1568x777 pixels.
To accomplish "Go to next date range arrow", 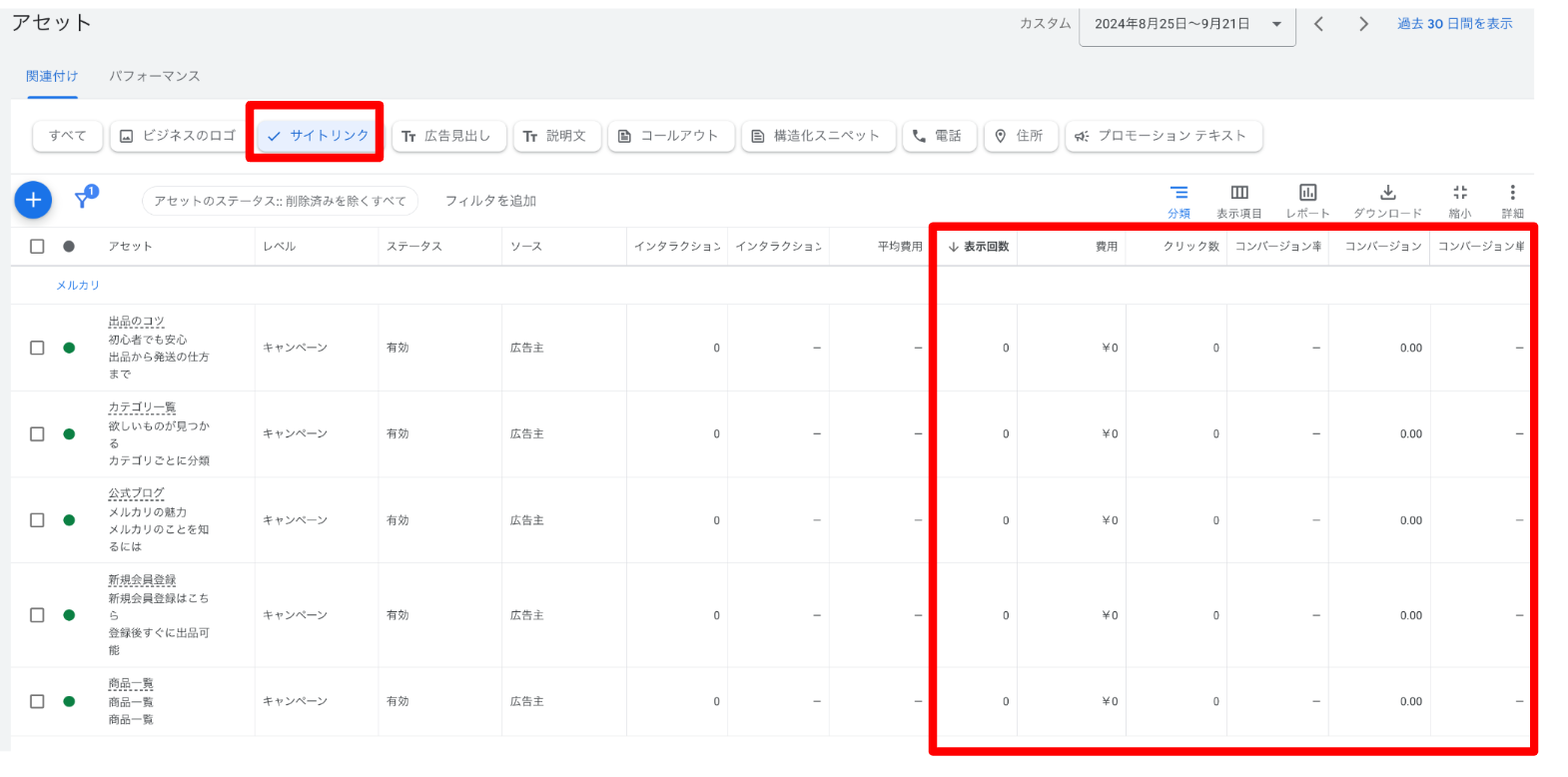I will [1363, 24].
